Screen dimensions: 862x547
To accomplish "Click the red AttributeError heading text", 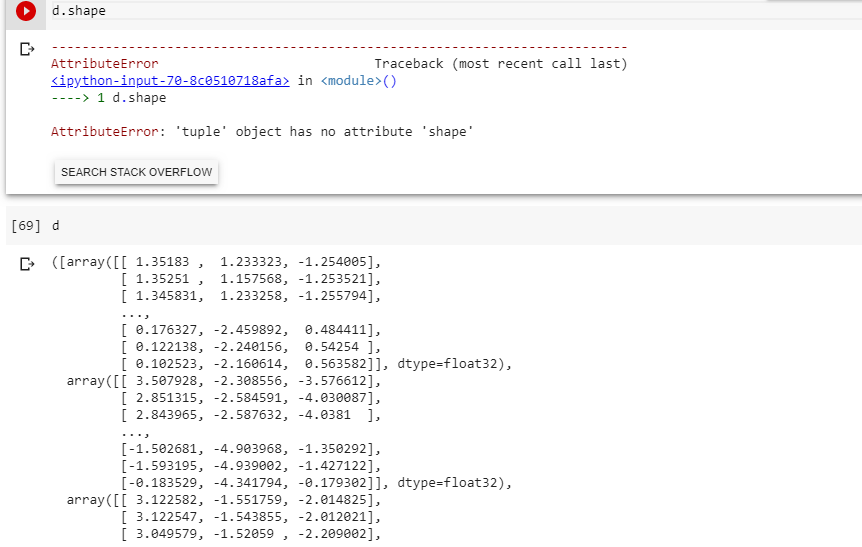I will 104,64.
